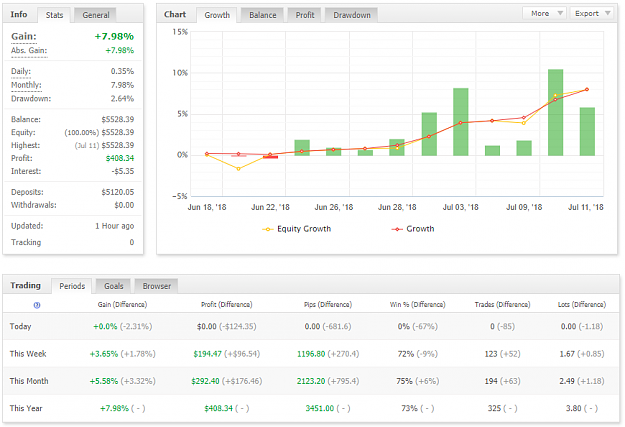Click This Week gain +3.65%

click(104, 354)
